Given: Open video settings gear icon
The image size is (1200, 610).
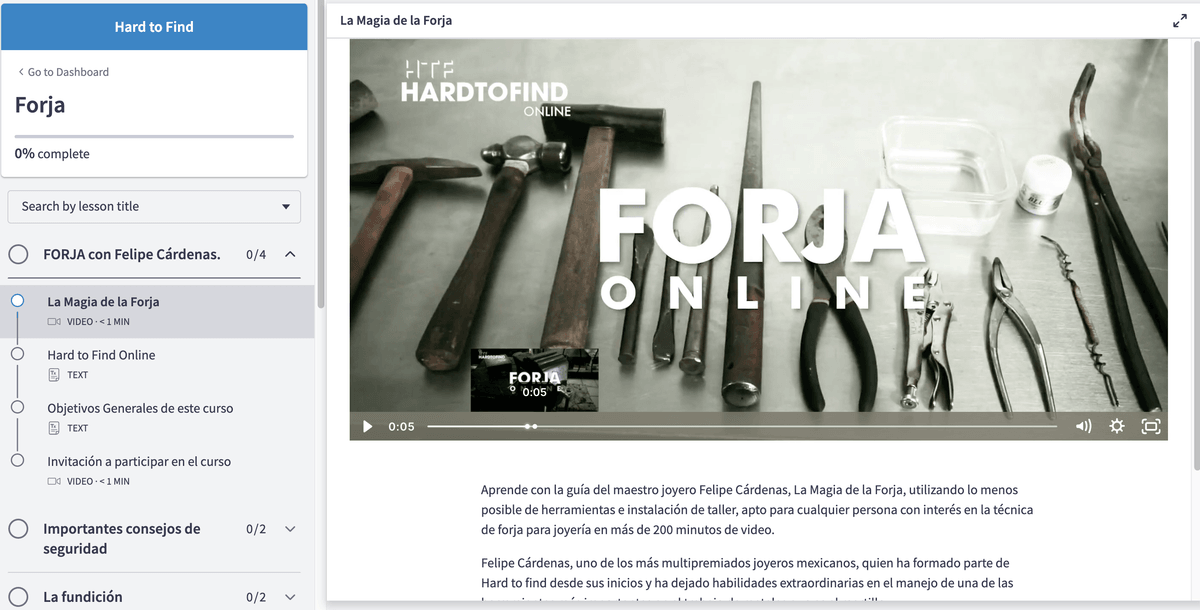Looking at the screenshot, I should (1117, 426).
